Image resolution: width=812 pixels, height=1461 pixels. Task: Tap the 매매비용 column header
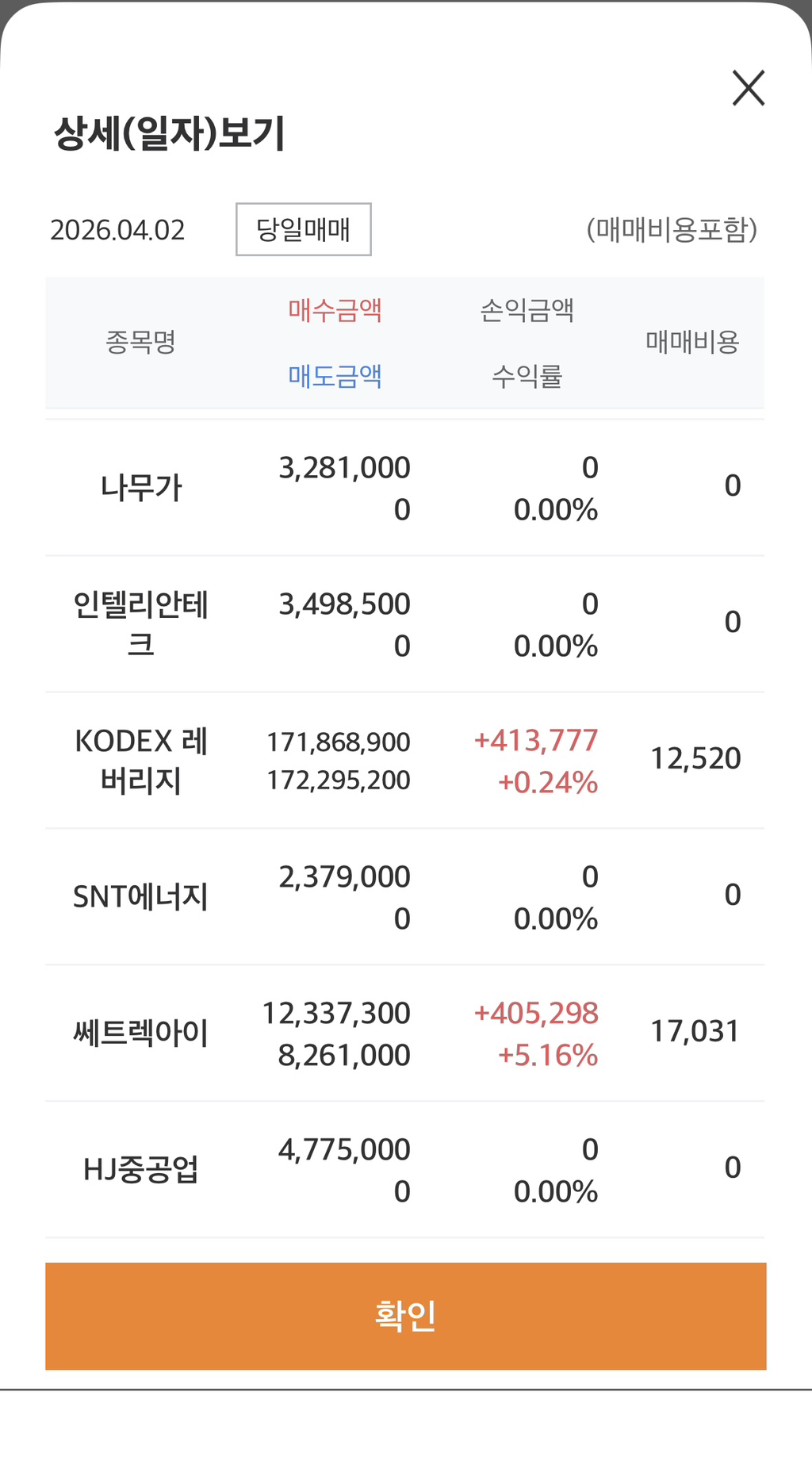point(692,342)
